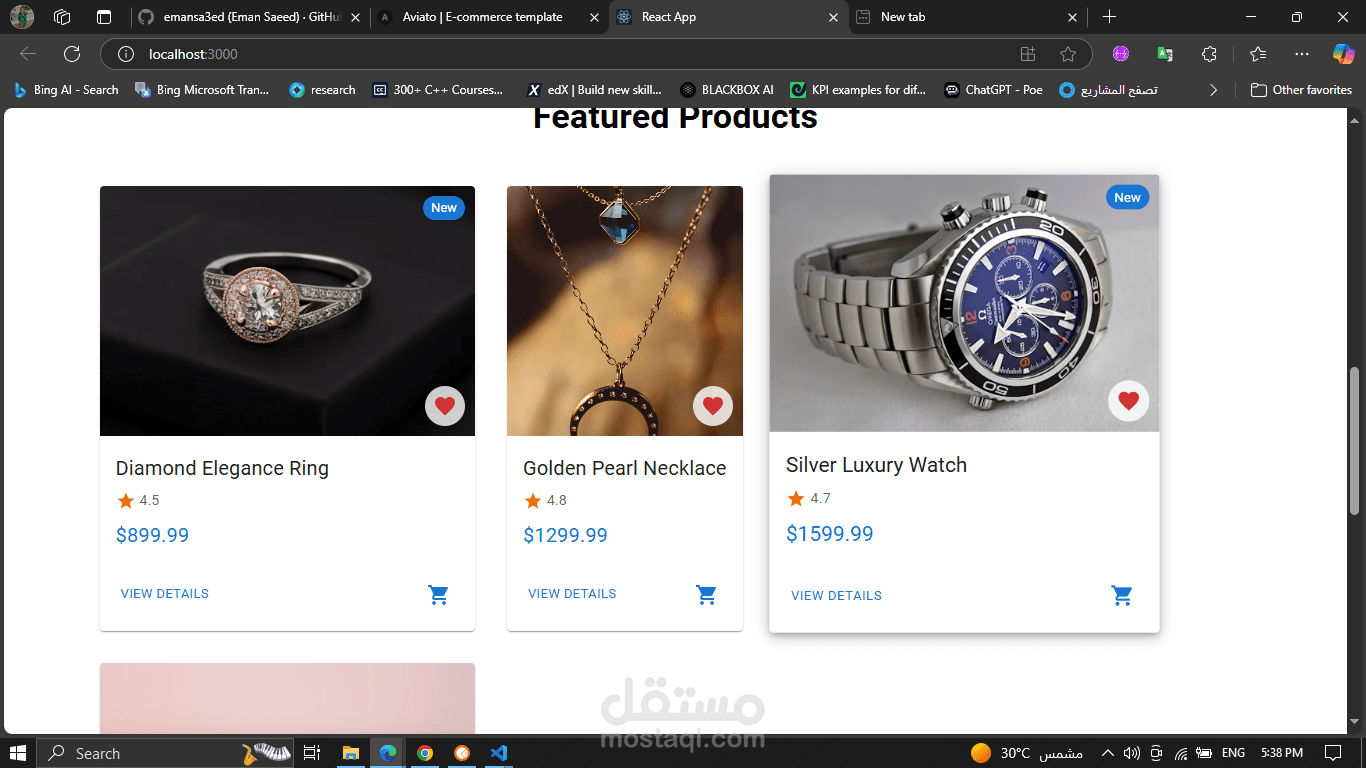Viewport: 1366px width, 768px height.
Task: Open Google Chrome from the taskbar
Action: click(425, 753)
